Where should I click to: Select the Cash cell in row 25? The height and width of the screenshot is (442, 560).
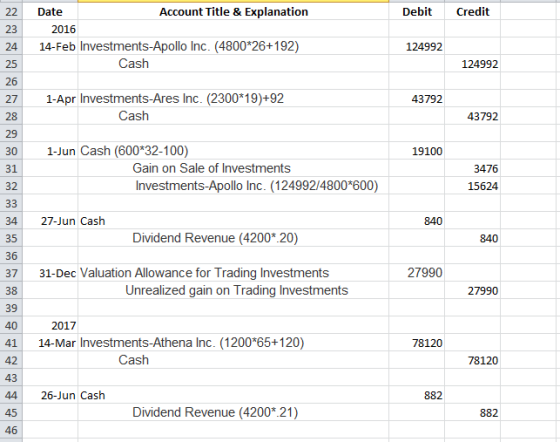233,64
